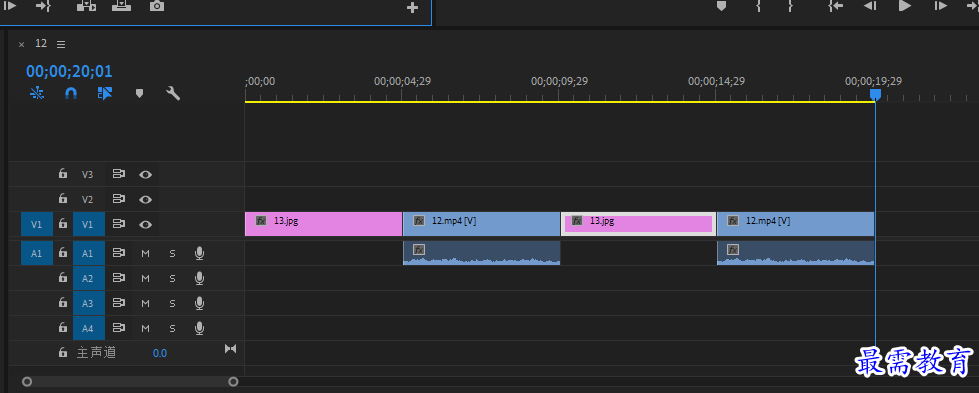979x393 pixels.
Task: Click the microphone icon on track A4
Action: point(199,327)
